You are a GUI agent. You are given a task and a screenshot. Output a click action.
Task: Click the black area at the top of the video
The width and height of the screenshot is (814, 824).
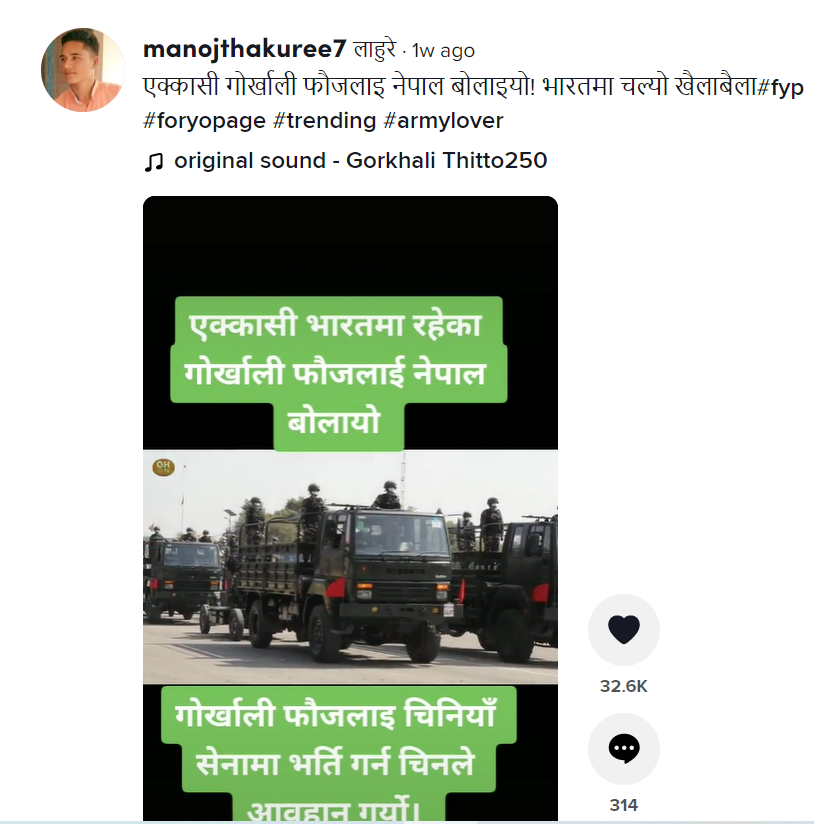pyautogui.click(x=351, y=246)
